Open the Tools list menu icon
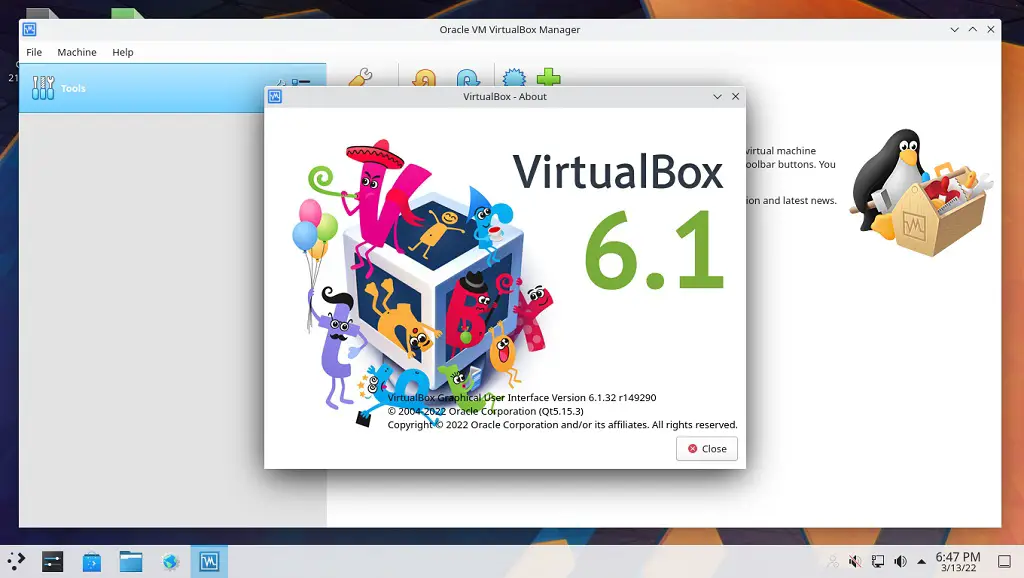The height and width of the screenshot is (578, 1024). [301, 82]
